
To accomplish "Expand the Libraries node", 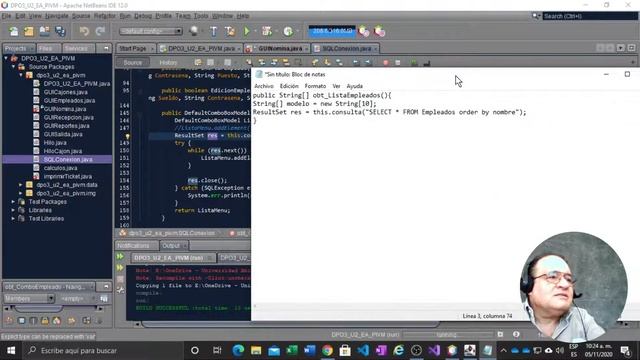I will 13,210.
